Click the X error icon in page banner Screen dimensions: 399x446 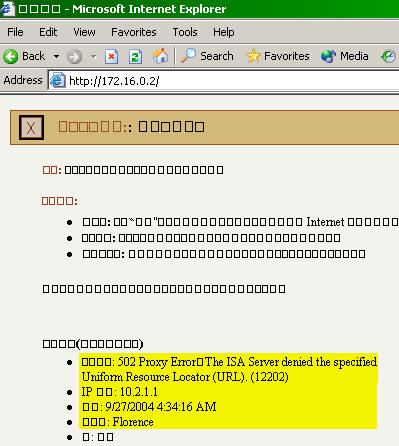pyautogui.click(x=31, y=127)
